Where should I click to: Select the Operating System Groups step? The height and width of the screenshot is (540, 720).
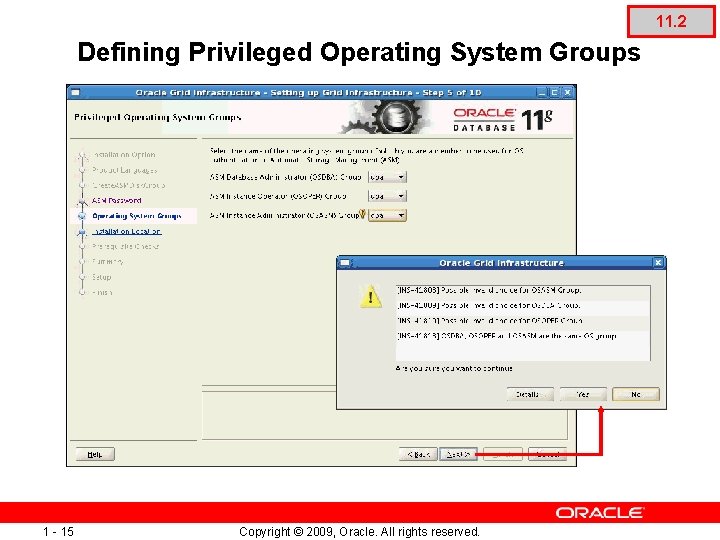coord(137,216)
